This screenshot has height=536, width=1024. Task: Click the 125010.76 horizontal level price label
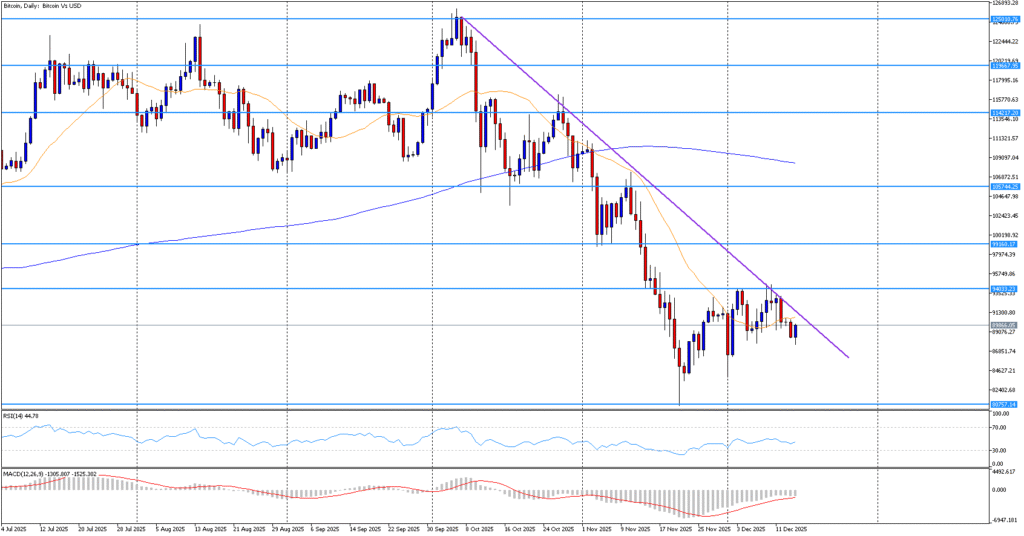tap(1004, 18)
